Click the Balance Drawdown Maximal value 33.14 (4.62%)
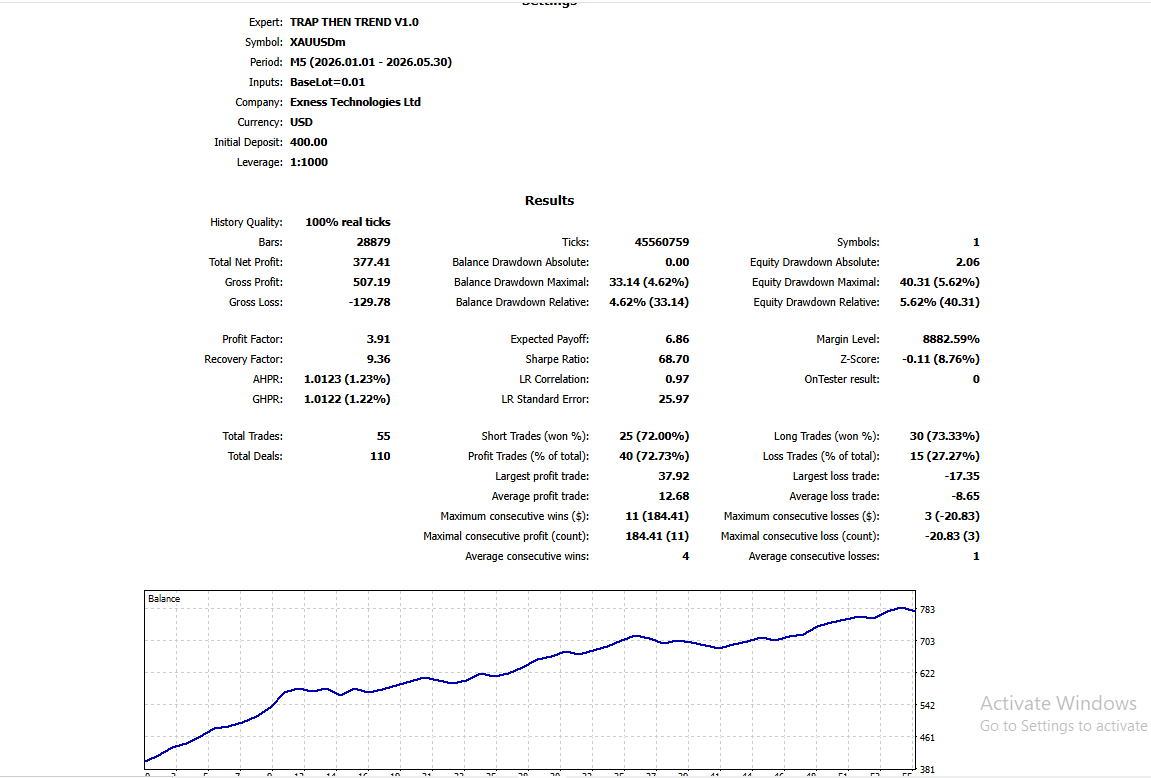This screenshot has width=1151, height=778. point(649,282)
